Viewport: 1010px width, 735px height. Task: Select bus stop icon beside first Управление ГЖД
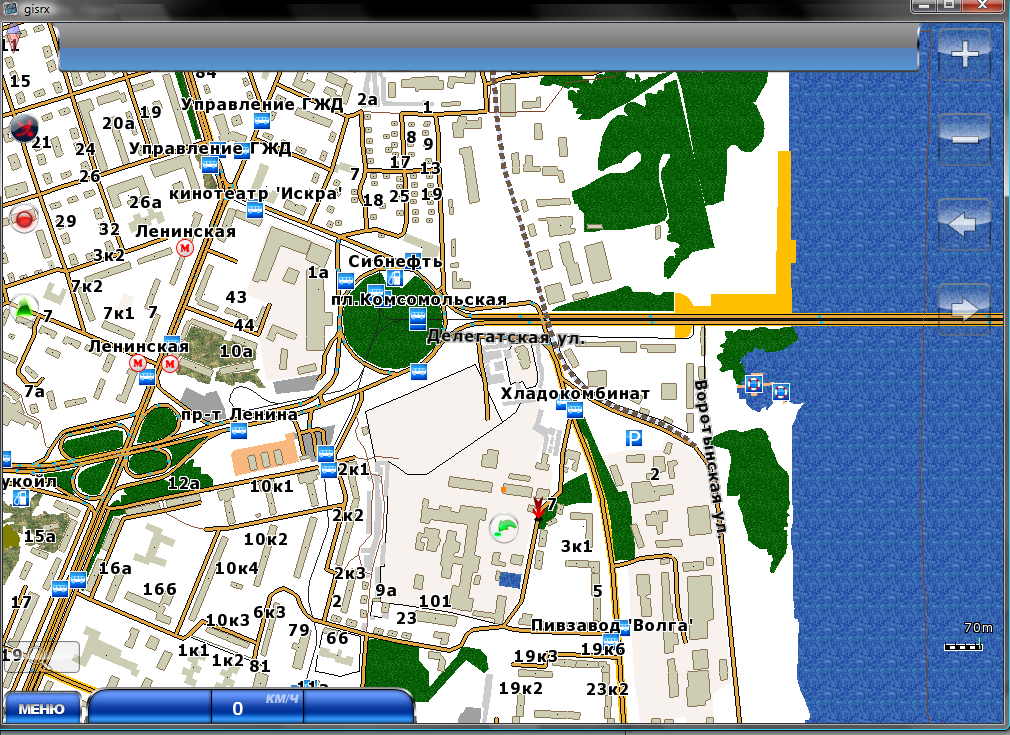pyautogui.click(x=262, y=120)
